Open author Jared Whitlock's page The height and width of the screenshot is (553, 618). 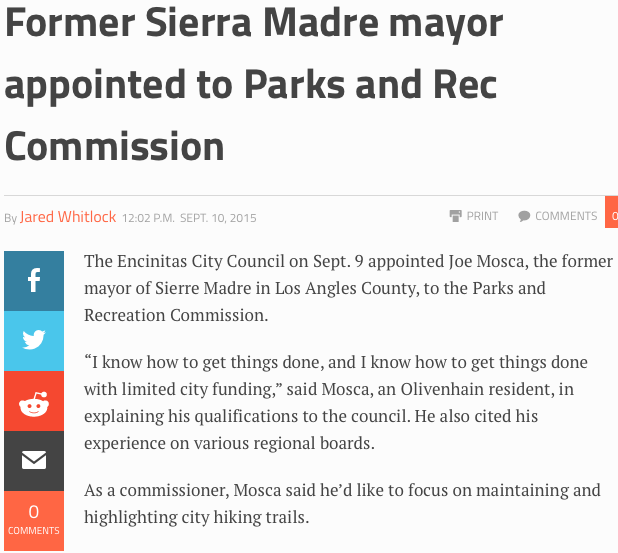(x=68, y=217)
